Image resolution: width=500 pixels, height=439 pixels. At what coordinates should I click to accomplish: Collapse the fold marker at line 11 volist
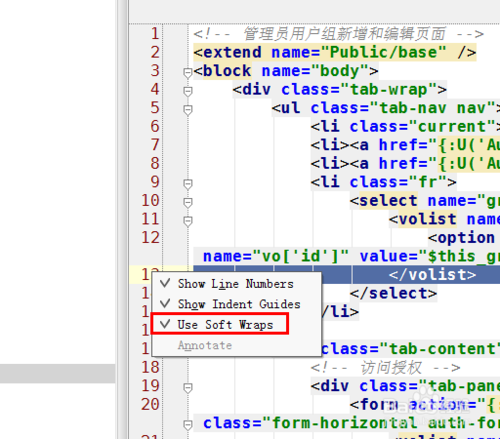[x=188, y=221]
